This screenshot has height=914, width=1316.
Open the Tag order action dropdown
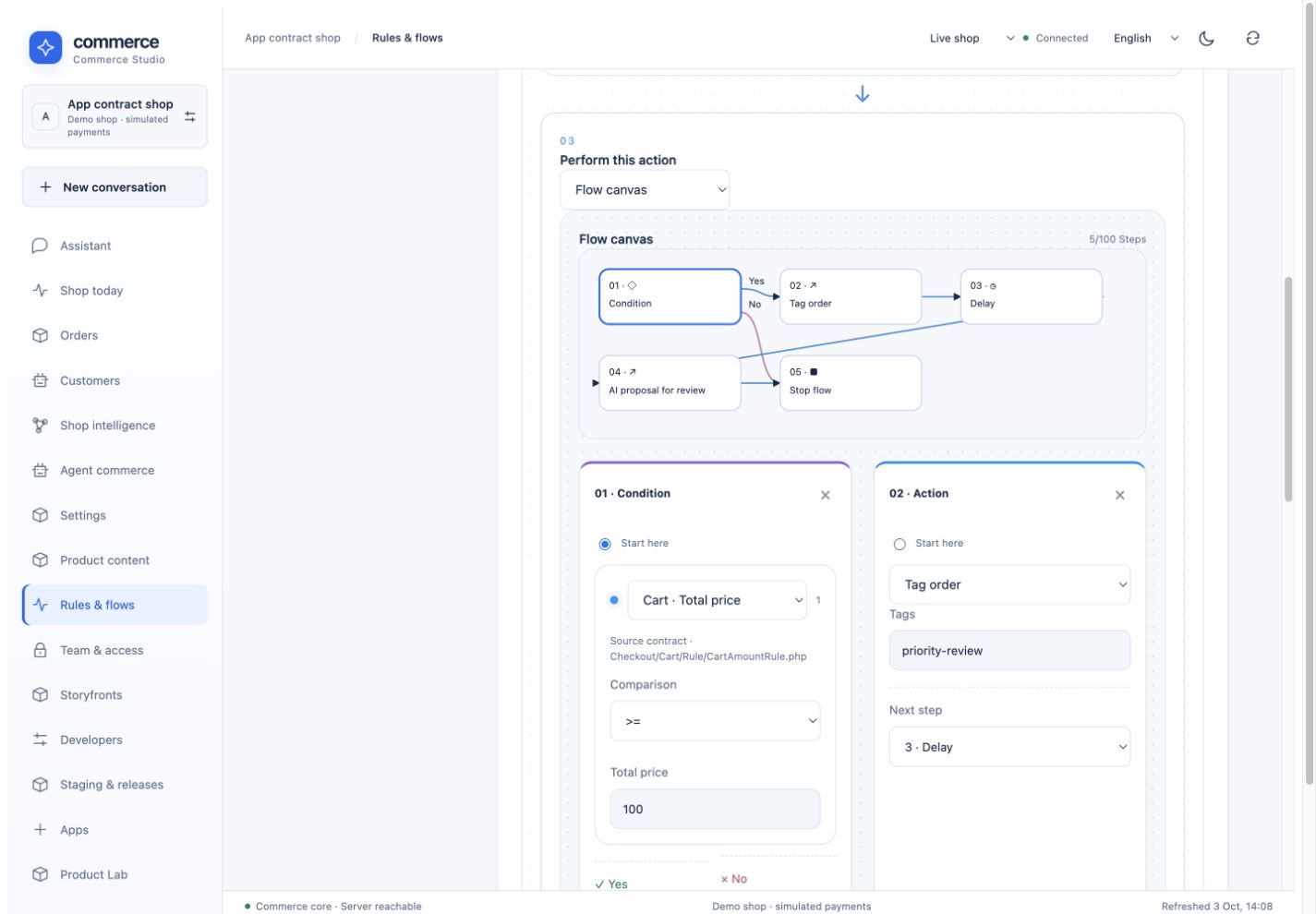coord(1009,584)
